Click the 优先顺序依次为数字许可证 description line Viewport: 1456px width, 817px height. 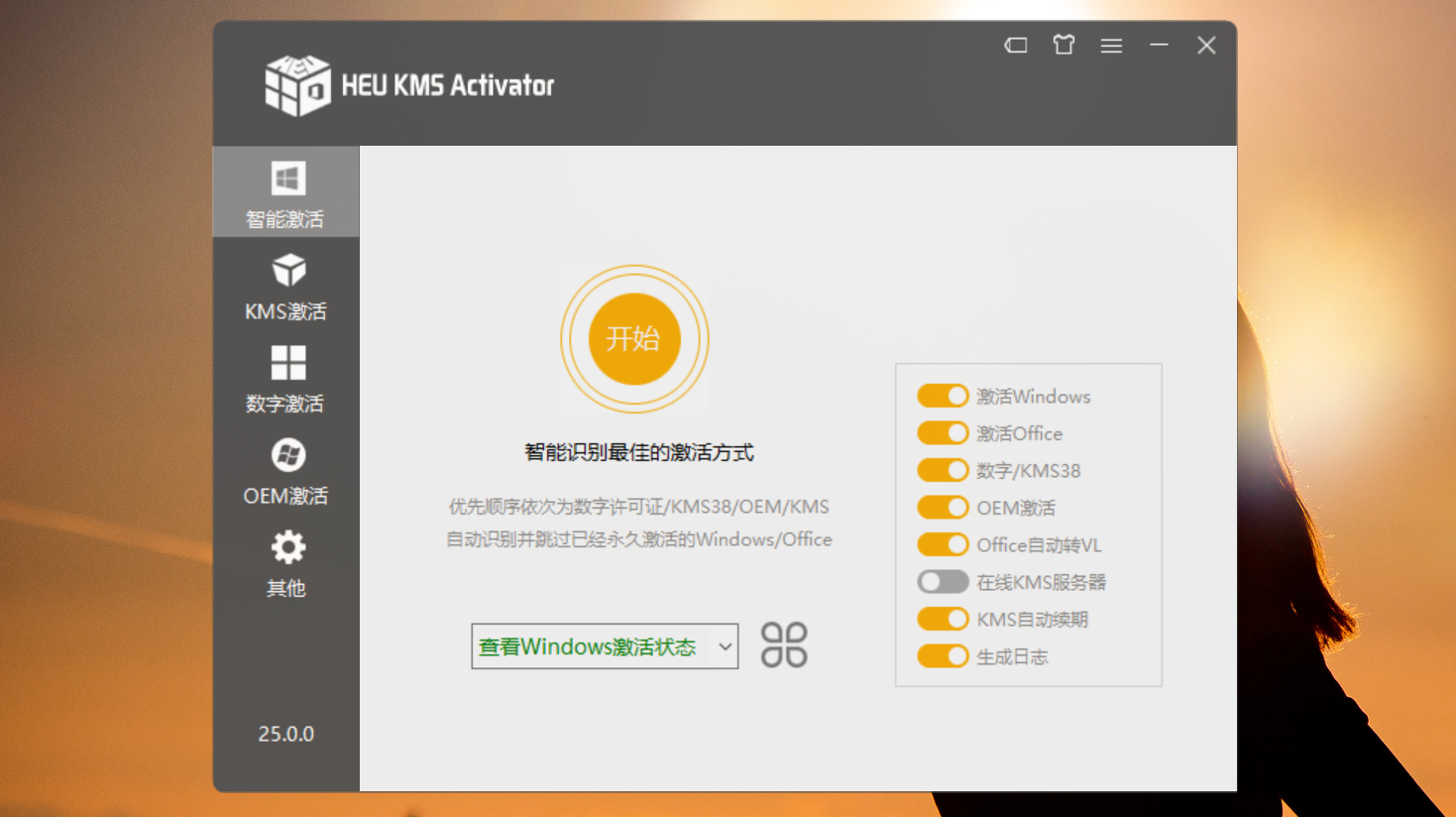(638, 507)
